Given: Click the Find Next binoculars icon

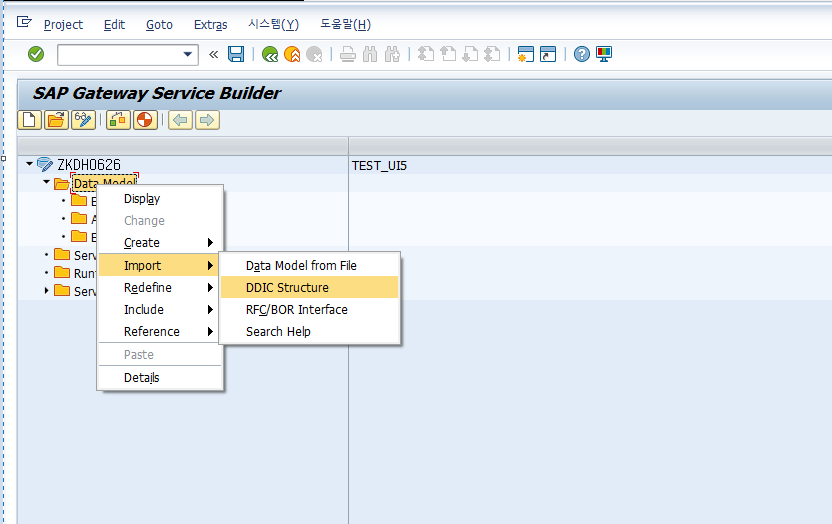Looking at the screenshot, I should 392,54.
